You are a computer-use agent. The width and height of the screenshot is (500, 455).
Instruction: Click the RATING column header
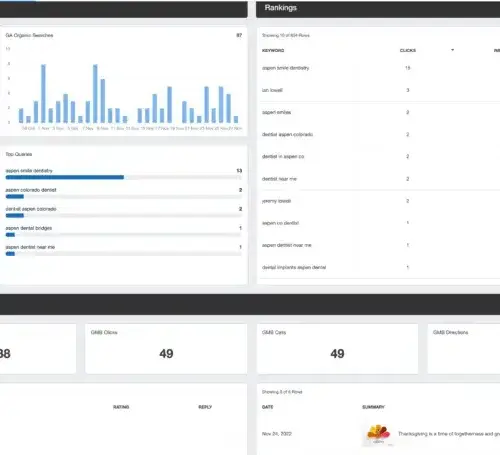[x=121, y=407]
